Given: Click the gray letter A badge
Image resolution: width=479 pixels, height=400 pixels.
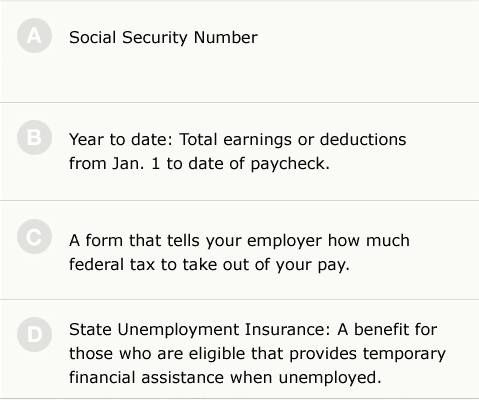Looking at the screenshot, I should coord(34,36).
